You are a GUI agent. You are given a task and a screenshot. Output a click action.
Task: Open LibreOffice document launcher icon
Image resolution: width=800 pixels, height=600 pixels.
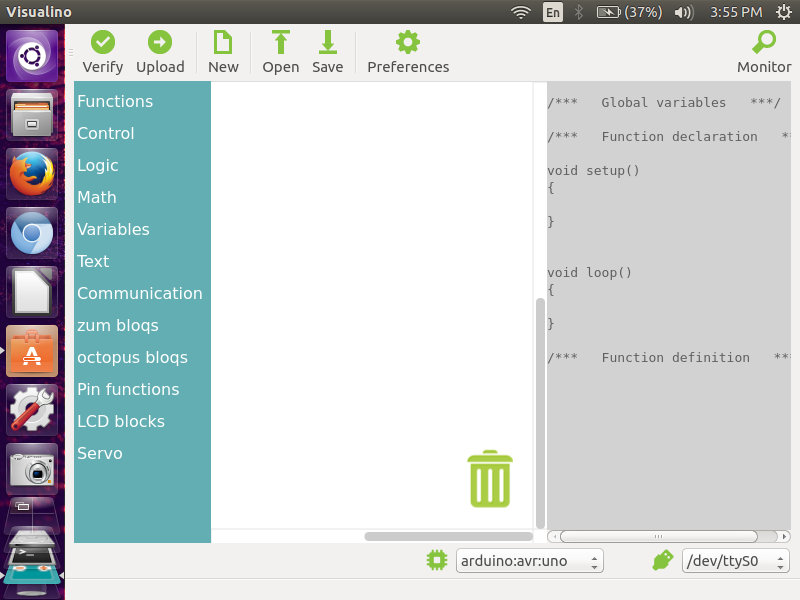click(x=32, y=292)
